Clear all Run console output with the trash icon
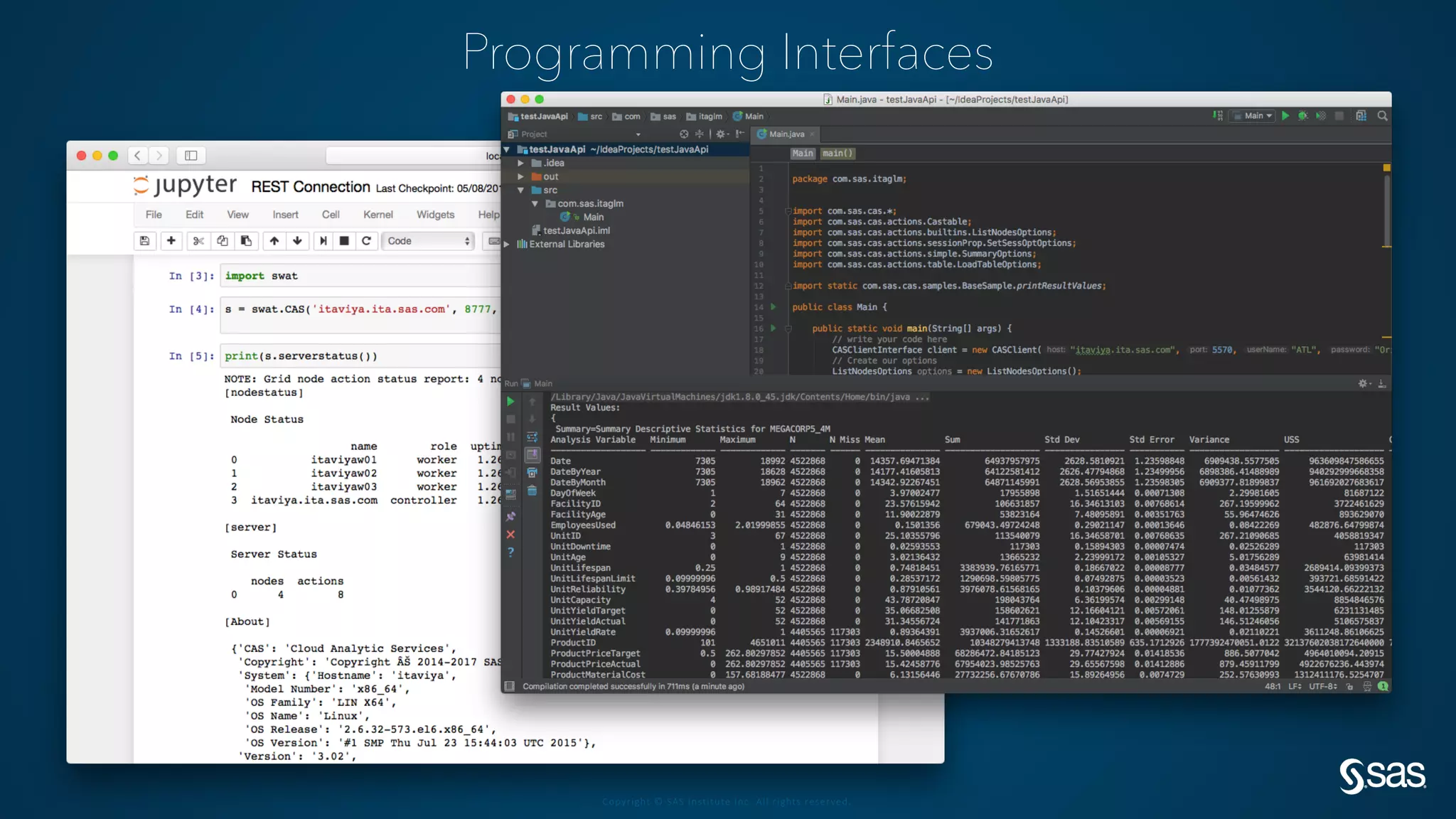The width and height of the screenshot is (1456, 819). coord(532,491)
